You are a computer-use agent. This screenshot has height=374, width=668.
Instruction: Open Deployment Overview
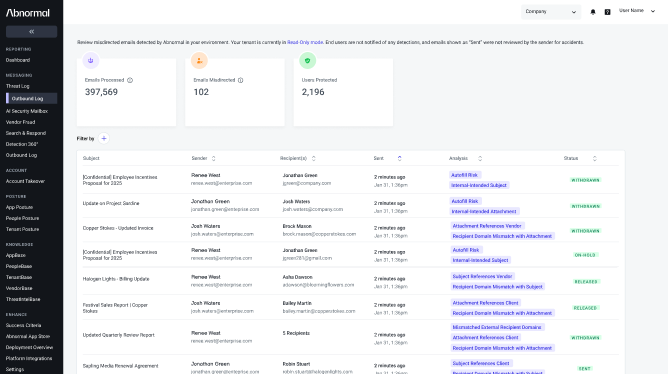click(29, 348)
